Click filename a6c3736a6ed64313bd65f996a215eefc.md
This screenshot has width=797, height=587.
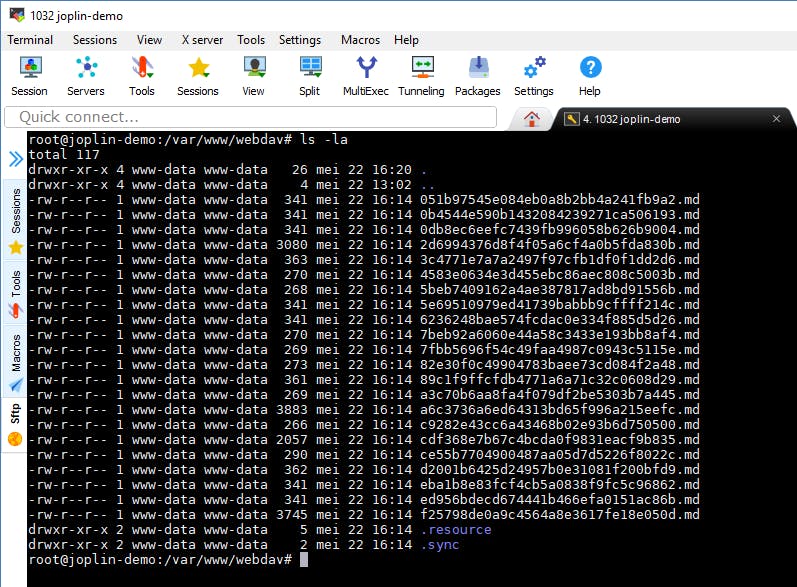[560, 410]
